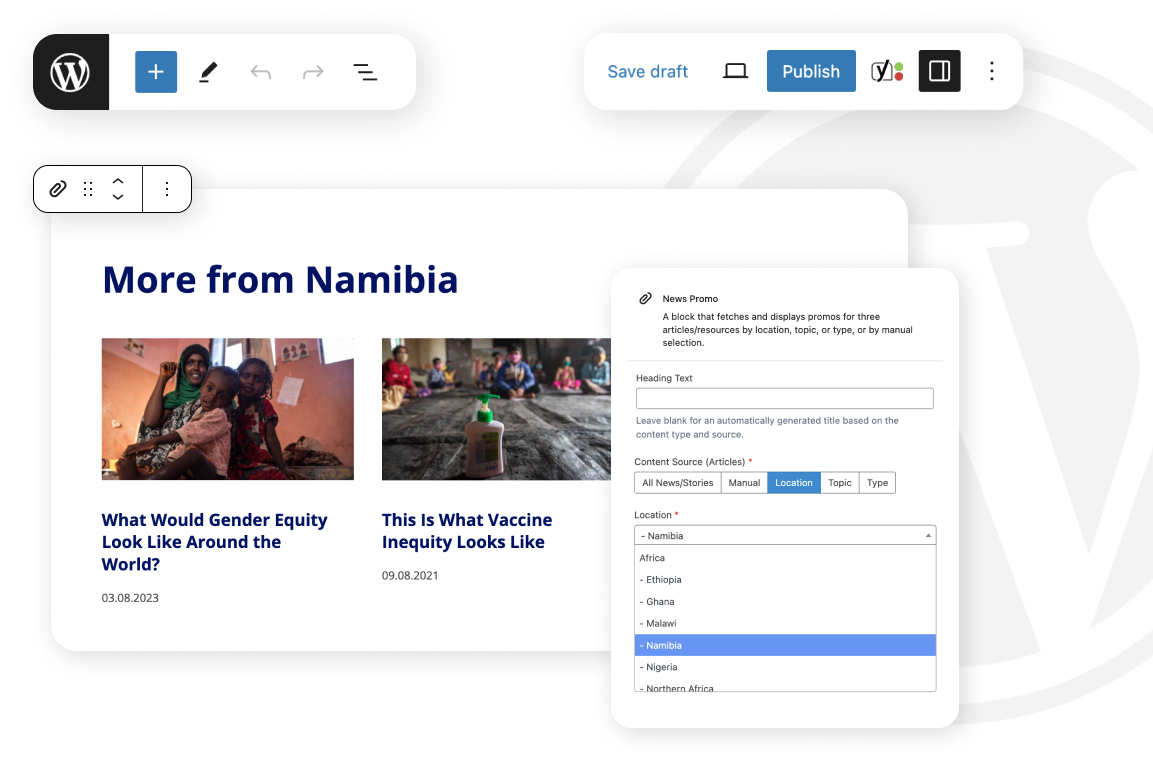Open the block inserter plus button
This screenshot has height=765, width=1153.
click(156, 72)
